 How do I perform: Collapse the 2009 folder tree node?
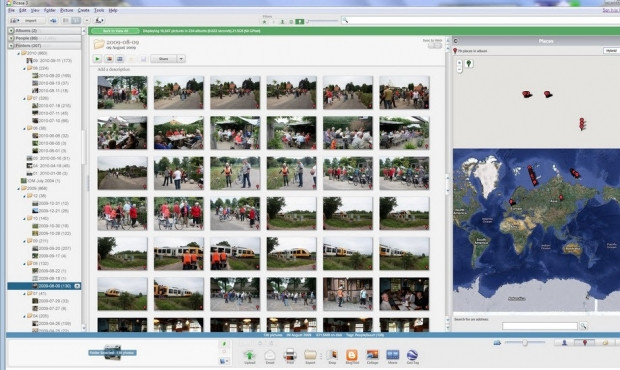click(19, 189)
